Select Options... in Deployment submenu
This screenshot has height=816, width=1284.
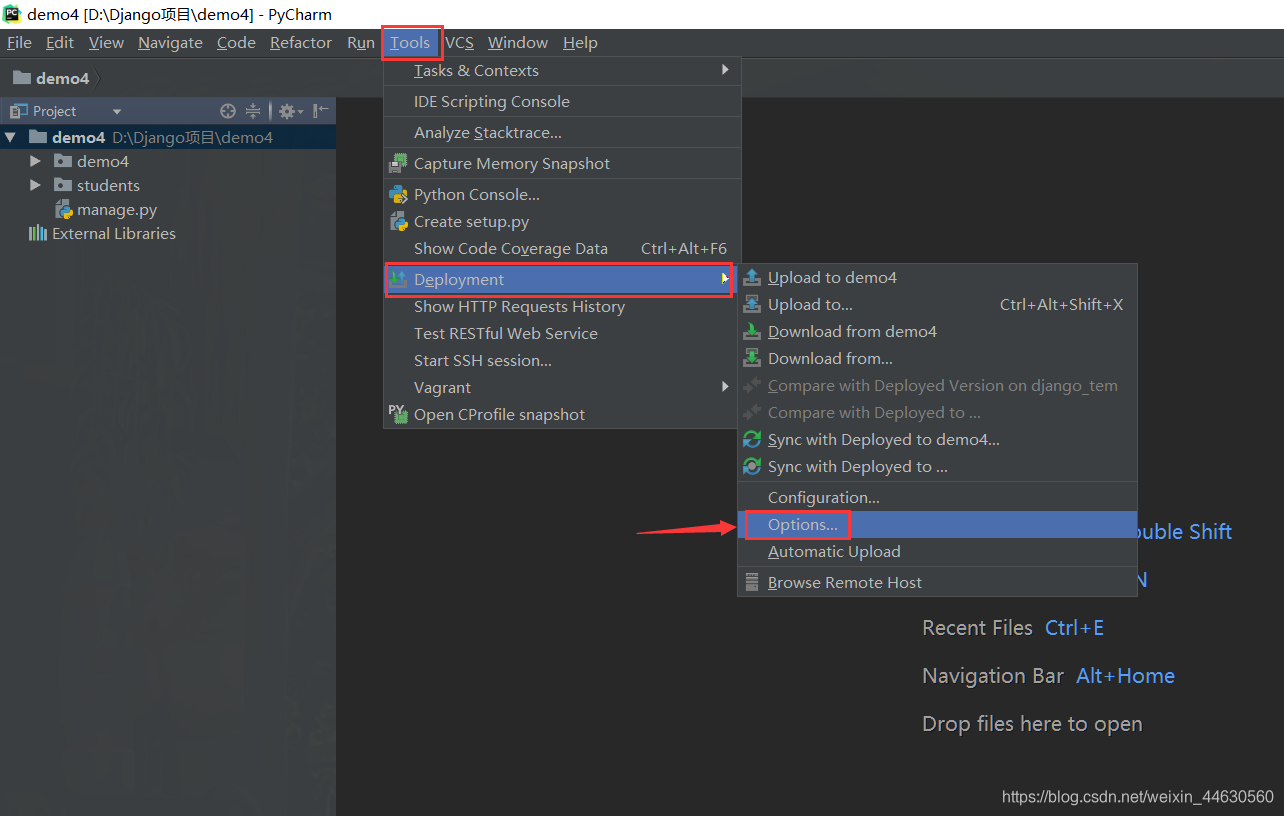pyautogui.click(x=937, y=524)
